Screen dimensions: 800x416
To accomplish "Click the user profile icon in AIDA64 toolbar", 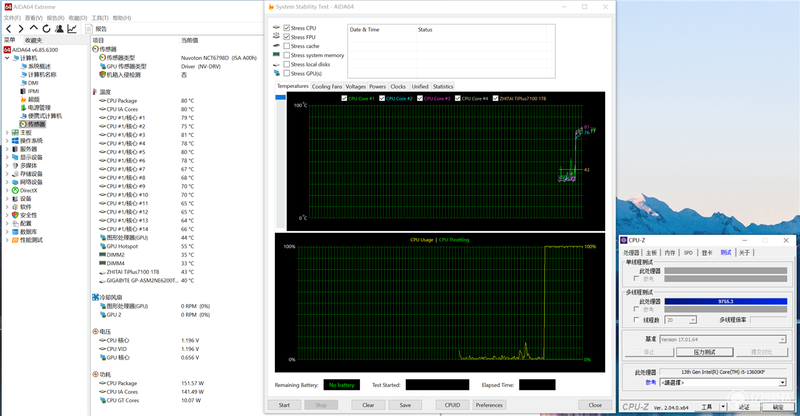I will coord(59,29).
